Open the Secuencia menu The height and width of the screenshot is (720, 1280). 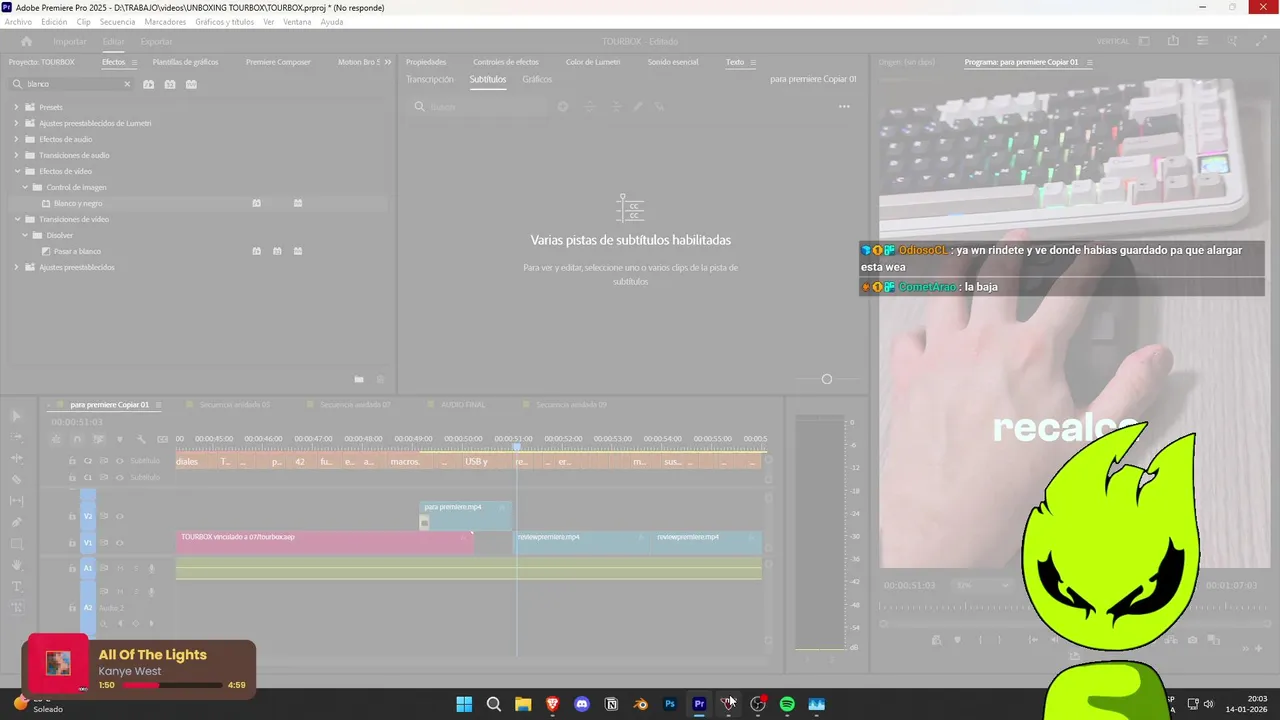pos(117,21)
